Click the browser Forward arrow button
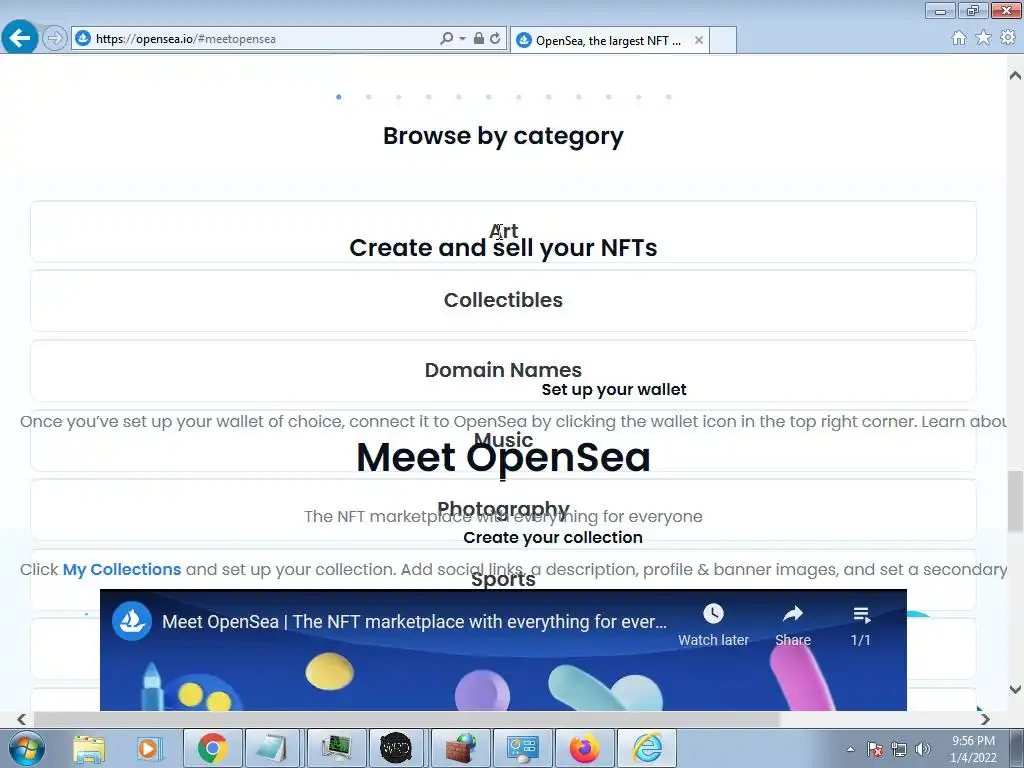 [55, 39]
